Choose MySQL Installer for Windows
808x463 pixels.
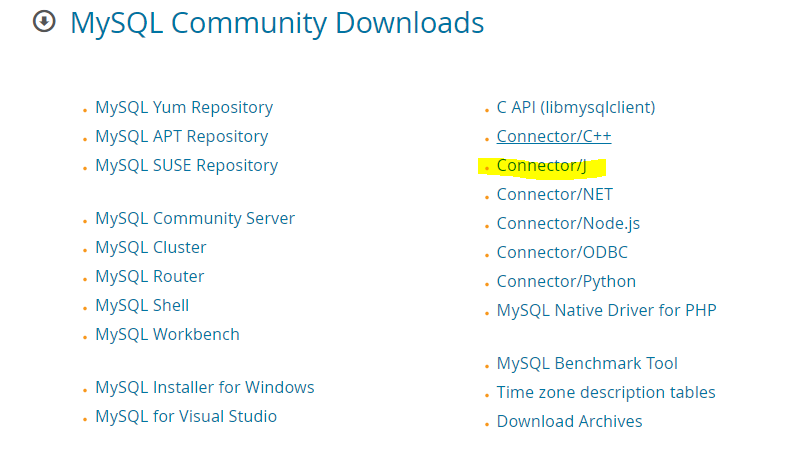pos(204,387)
